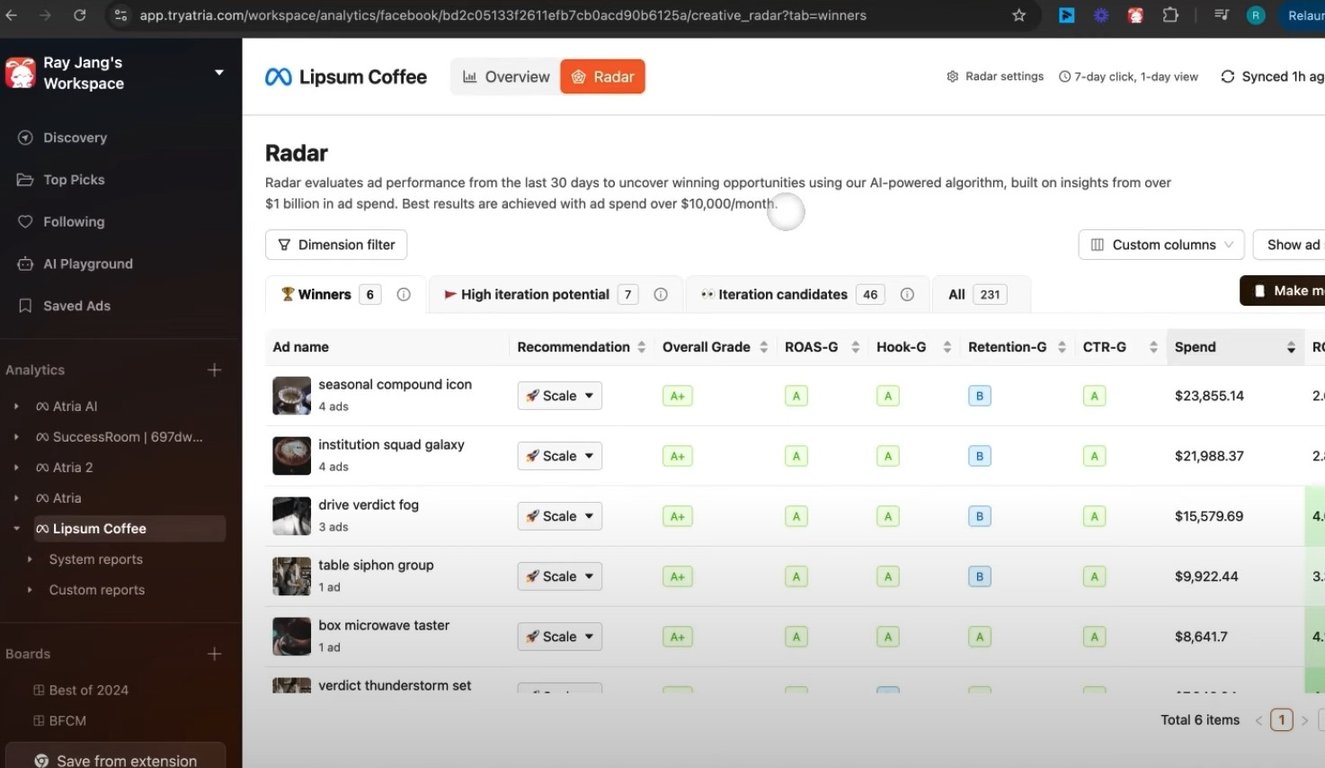Screen dimensions: 1325x768
Task: Collapse the Lipsum Coffee account
Action: [x=16, y=528]
